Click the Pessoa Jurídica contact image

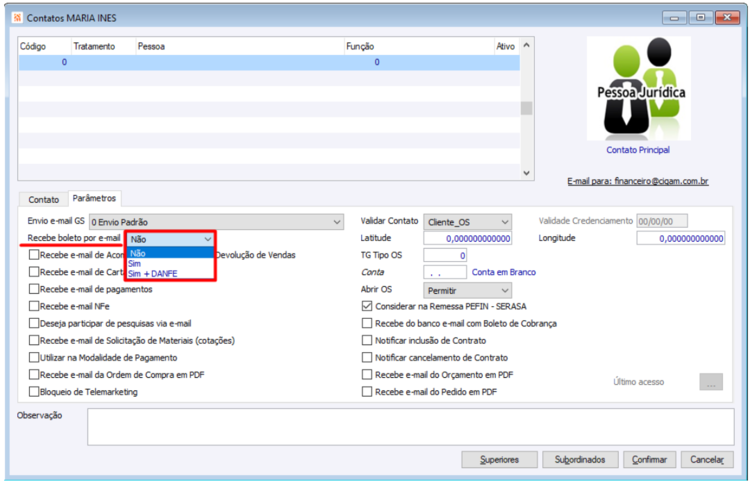tap(639, 88)
